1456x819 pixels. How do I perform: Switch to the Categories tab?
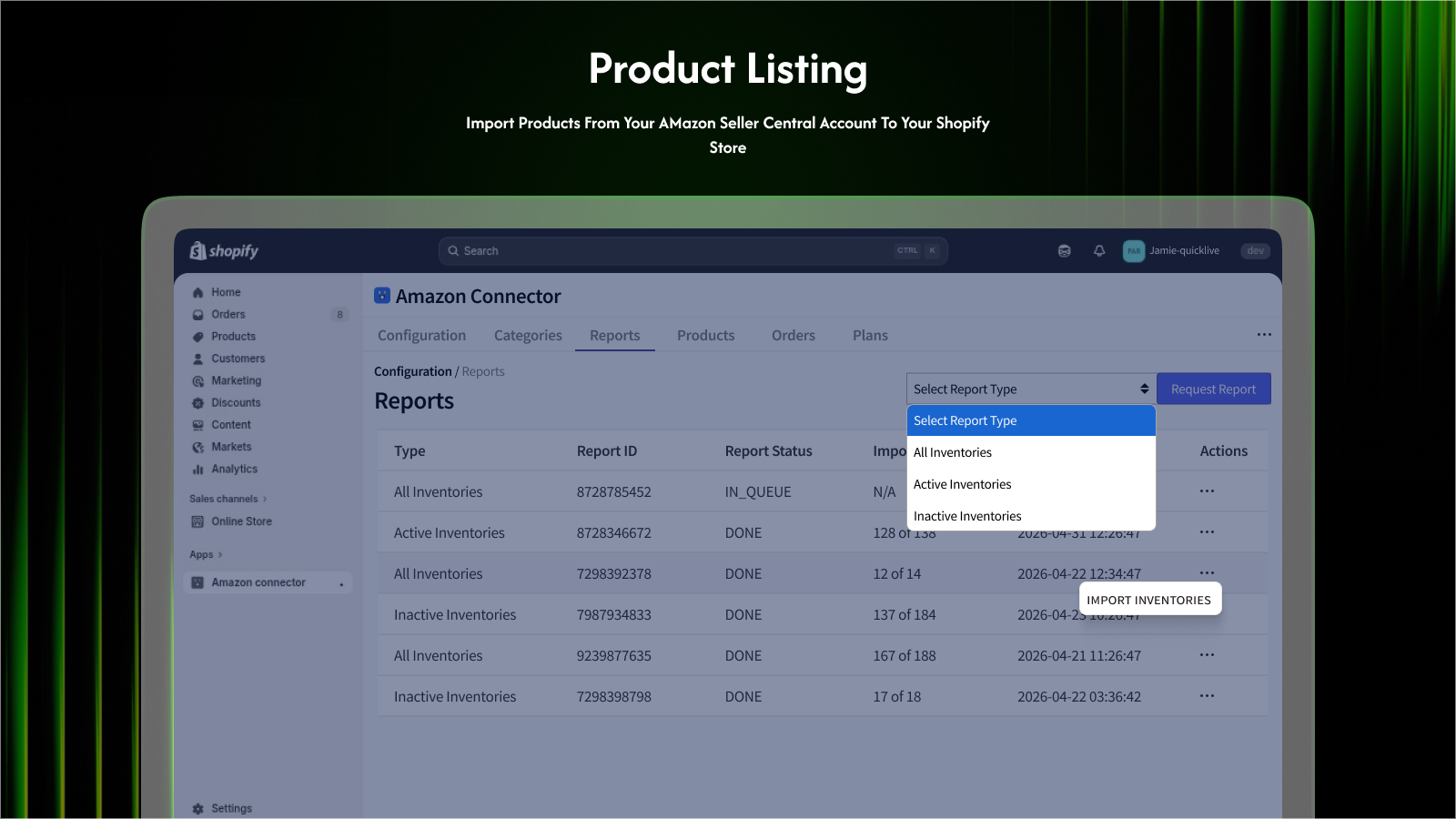pyautogui.click(x=528, y=335)
